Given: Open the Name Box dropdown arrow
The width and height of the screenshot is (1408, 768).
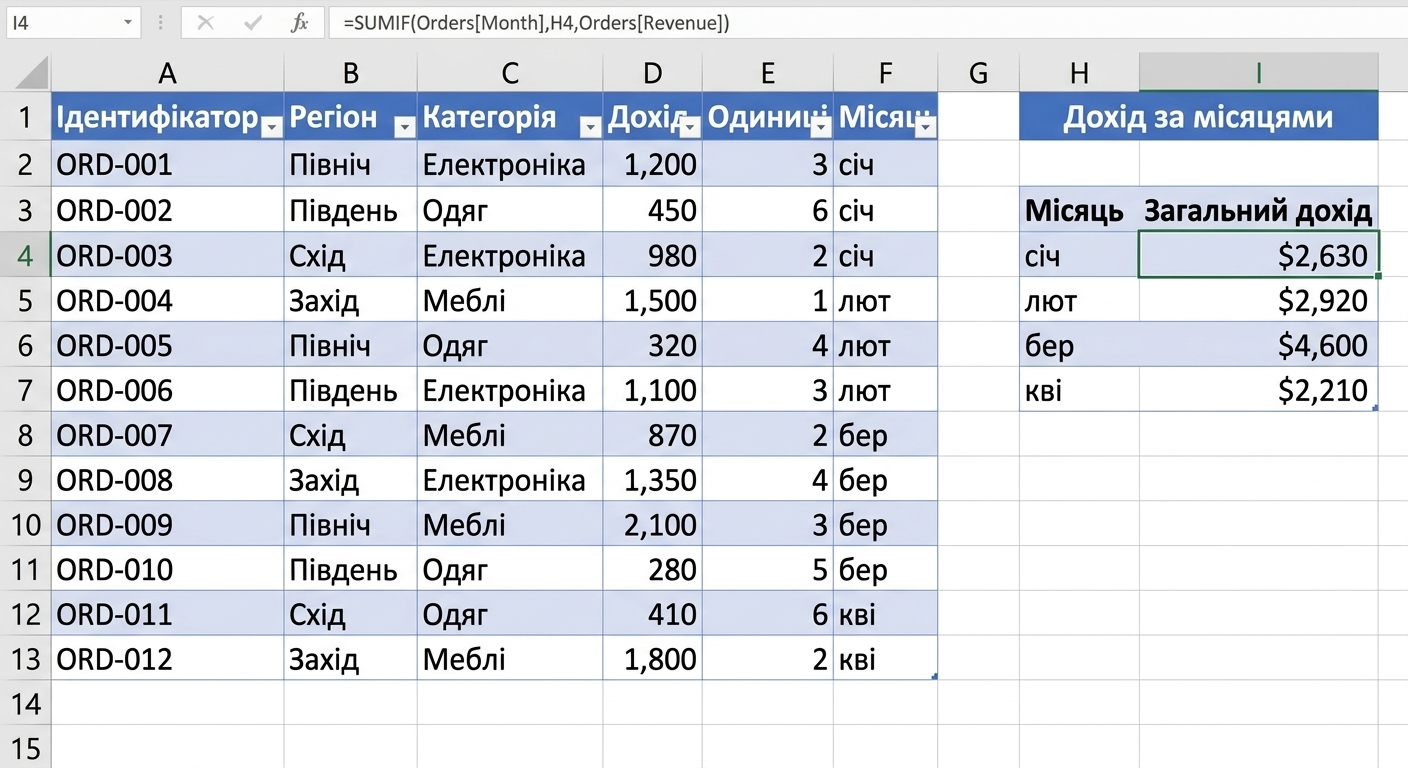Looking at the screenshot, I should click(x=128, y=23).
